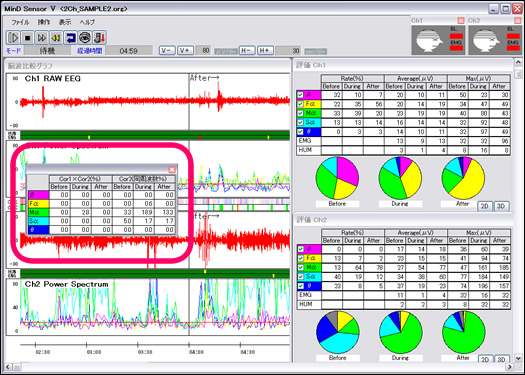Stop playback with the black square button
Viewport: 525px width, 375px height.
27,38
